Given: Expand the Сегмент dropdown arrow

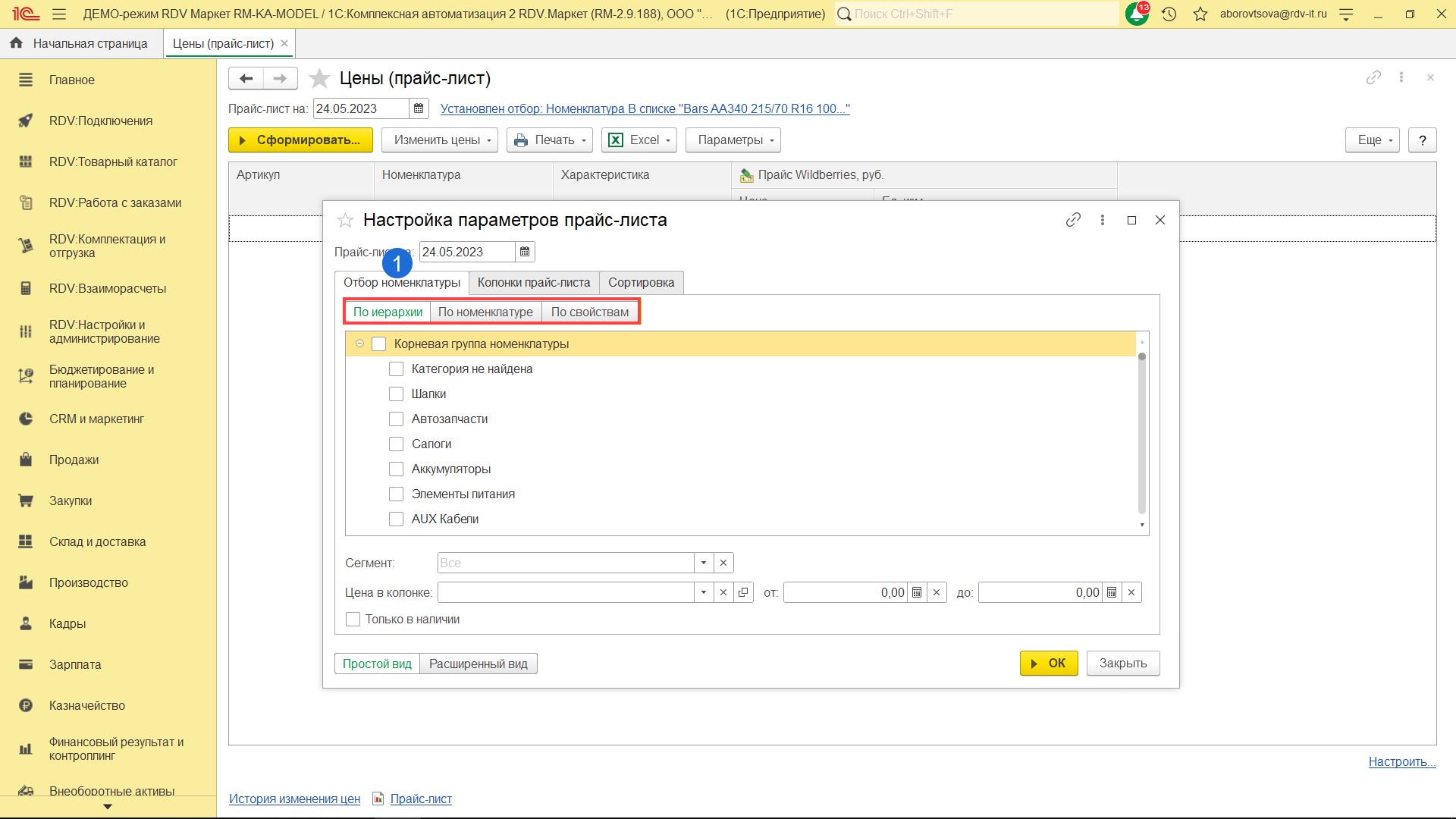Looking at the screenshot, I should (704, 563).
